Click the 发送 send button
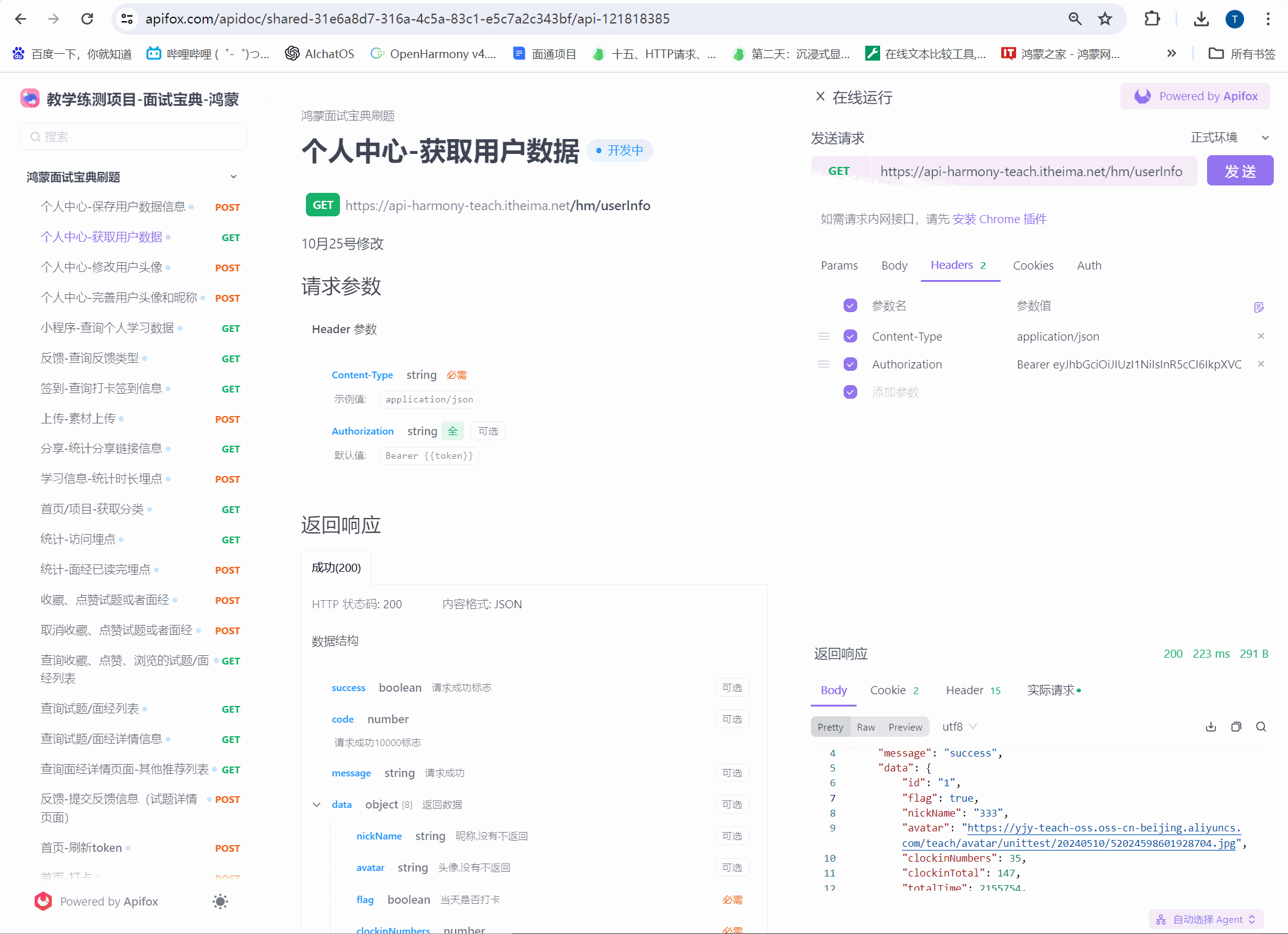Image resolution: width=1288 pixels, height=934 pixels. 1240,171
